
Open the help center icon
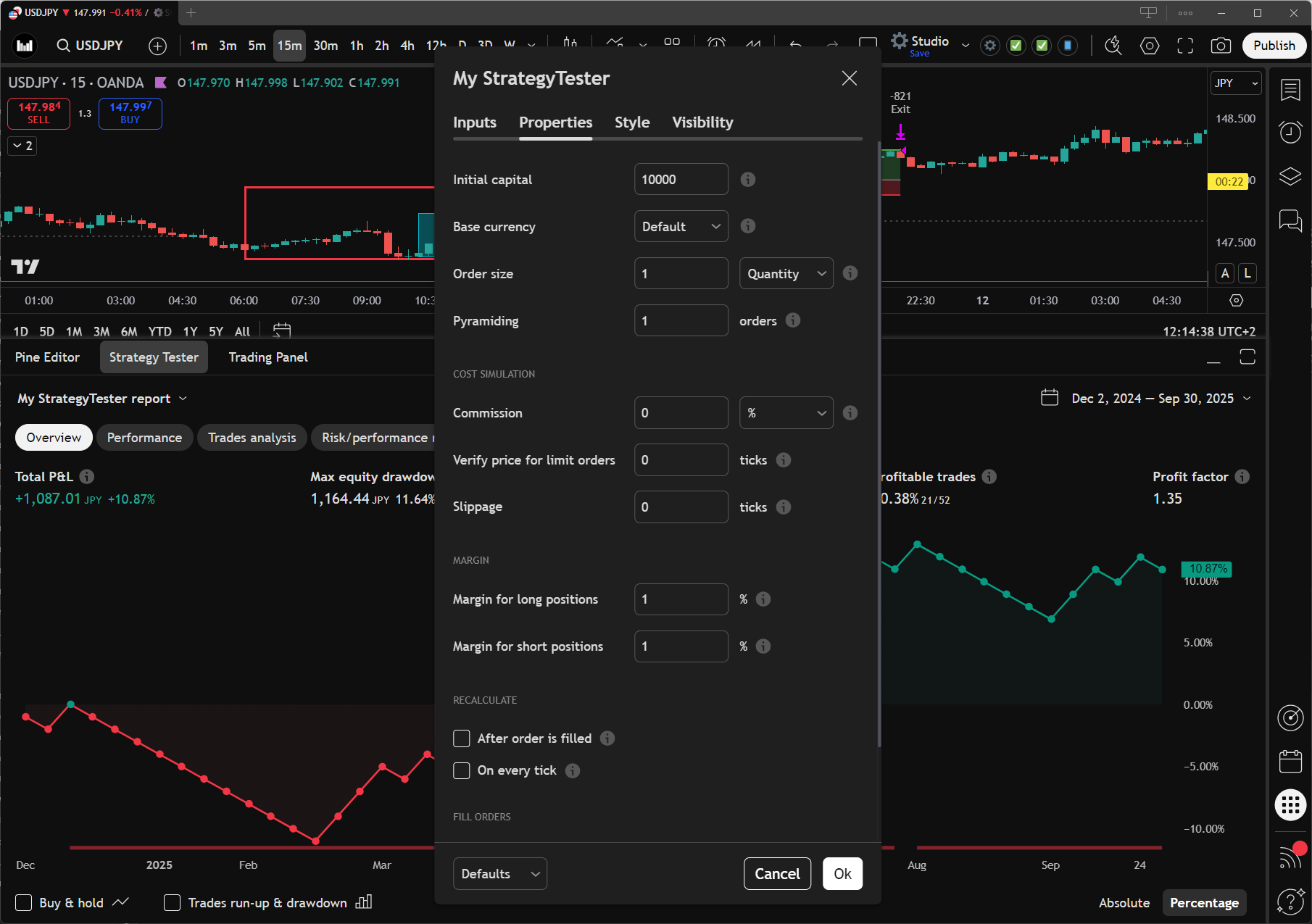(x=1290, y=901)
